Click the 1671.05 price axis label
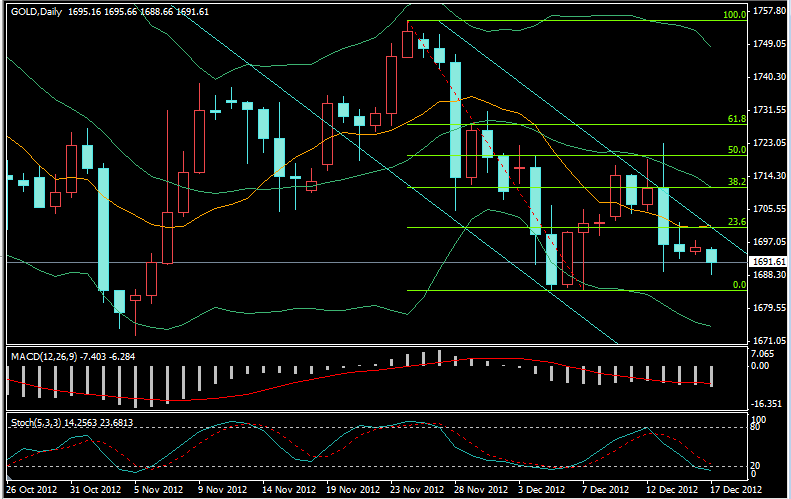 click(x=769, y=341)
